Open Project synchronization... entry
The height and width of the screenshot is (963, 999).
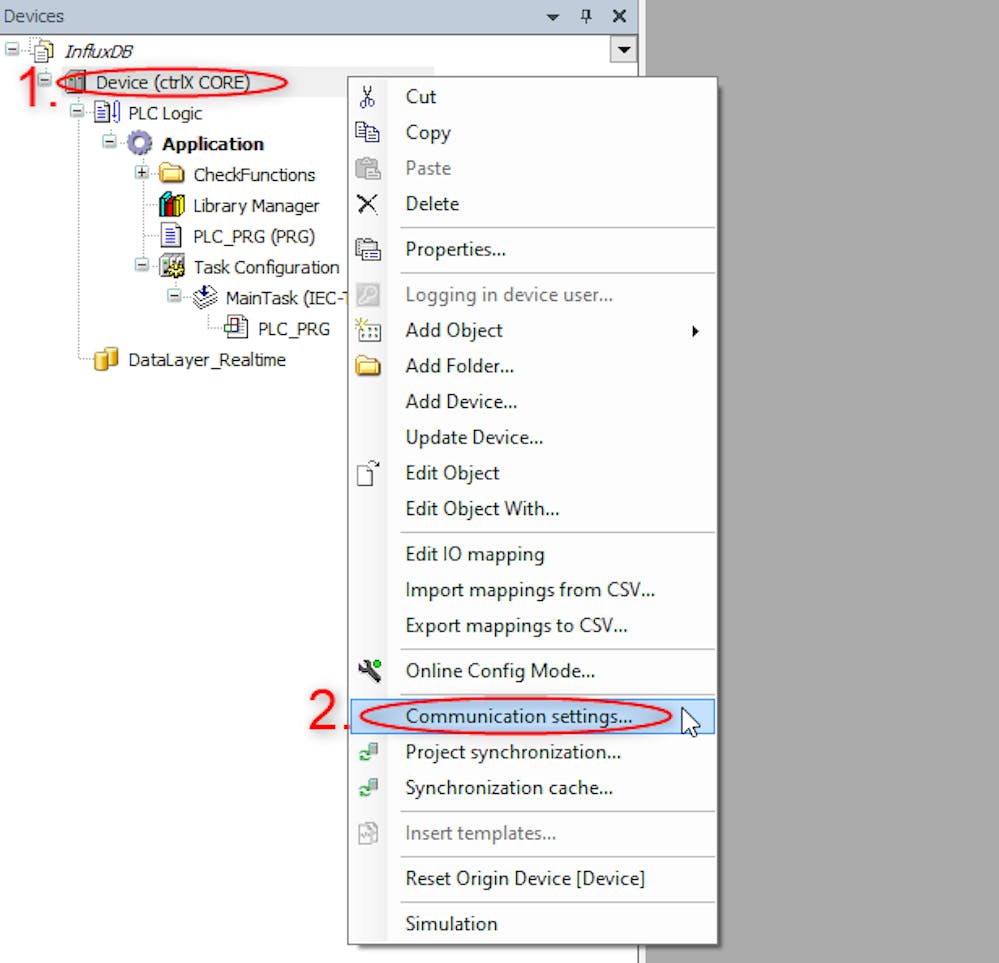[532, 752]
